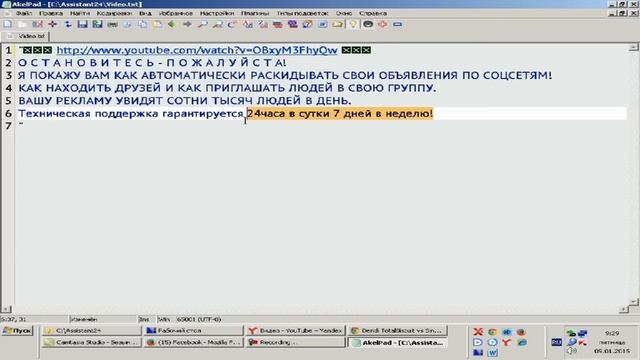
Task: Open the Найти menu
Action: click(x=80, y=13)
